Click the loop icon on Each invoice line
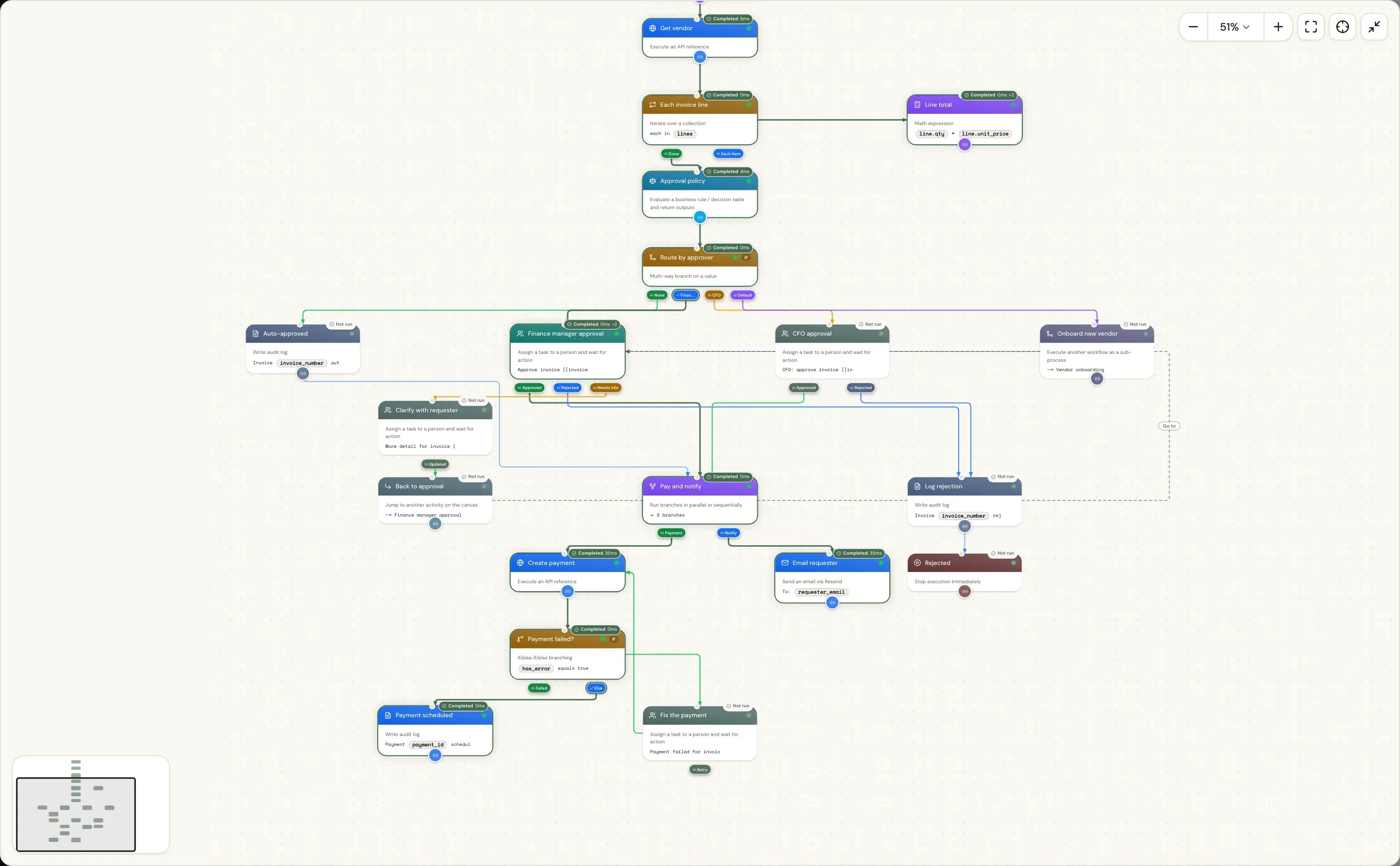1400x866 pixels. (653, 105)
